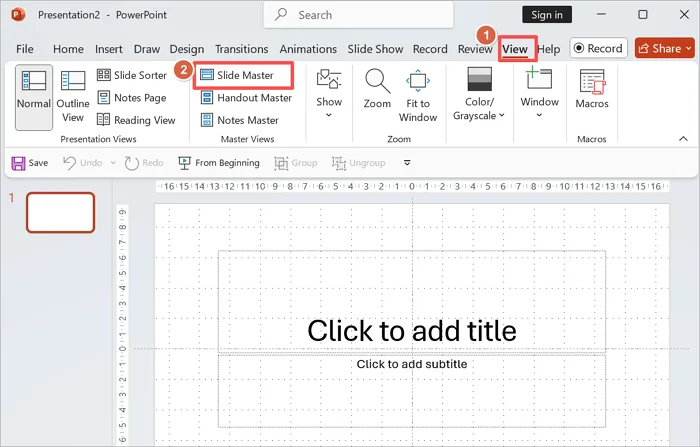Open the Design tab

click(x=187, y=49)
